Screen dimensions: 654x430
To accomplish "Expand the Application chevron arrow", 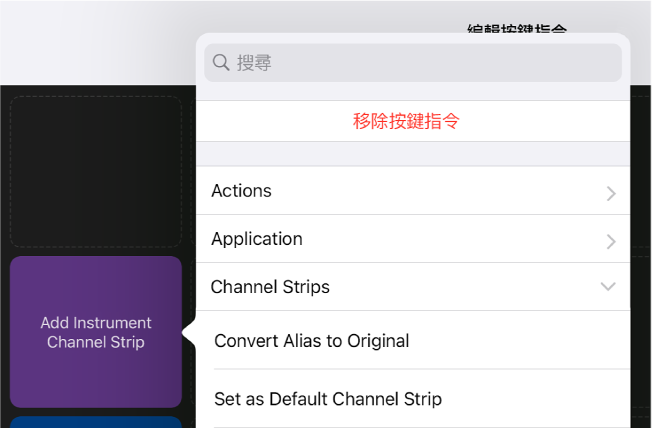I will pyautogui.click(x=612, y=242).
